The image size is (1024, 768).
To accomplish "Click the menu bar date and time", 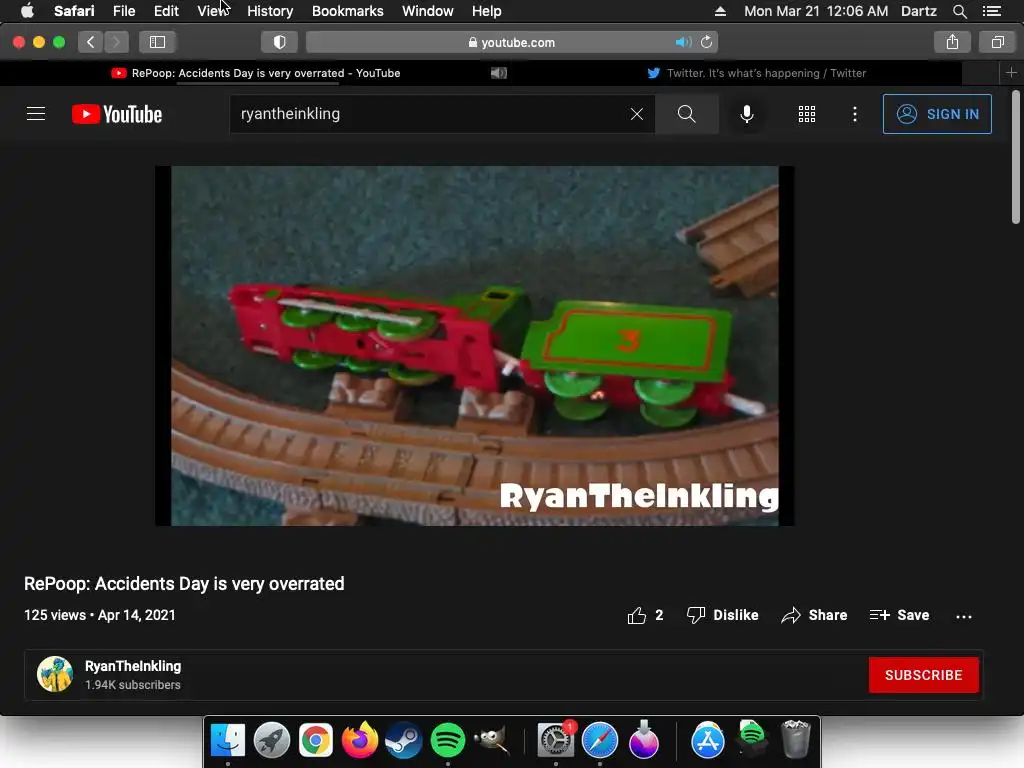I will tap(816, 11).
